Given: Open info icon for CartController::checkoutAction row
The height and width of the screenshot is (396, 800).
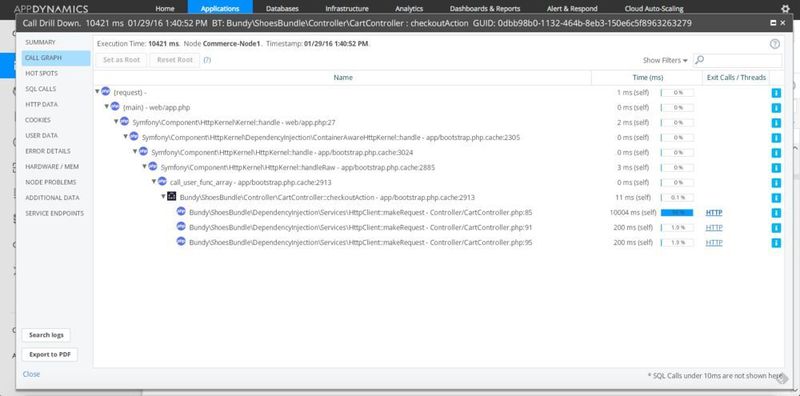Looking at the screenshot, I should tap(776, 197).
